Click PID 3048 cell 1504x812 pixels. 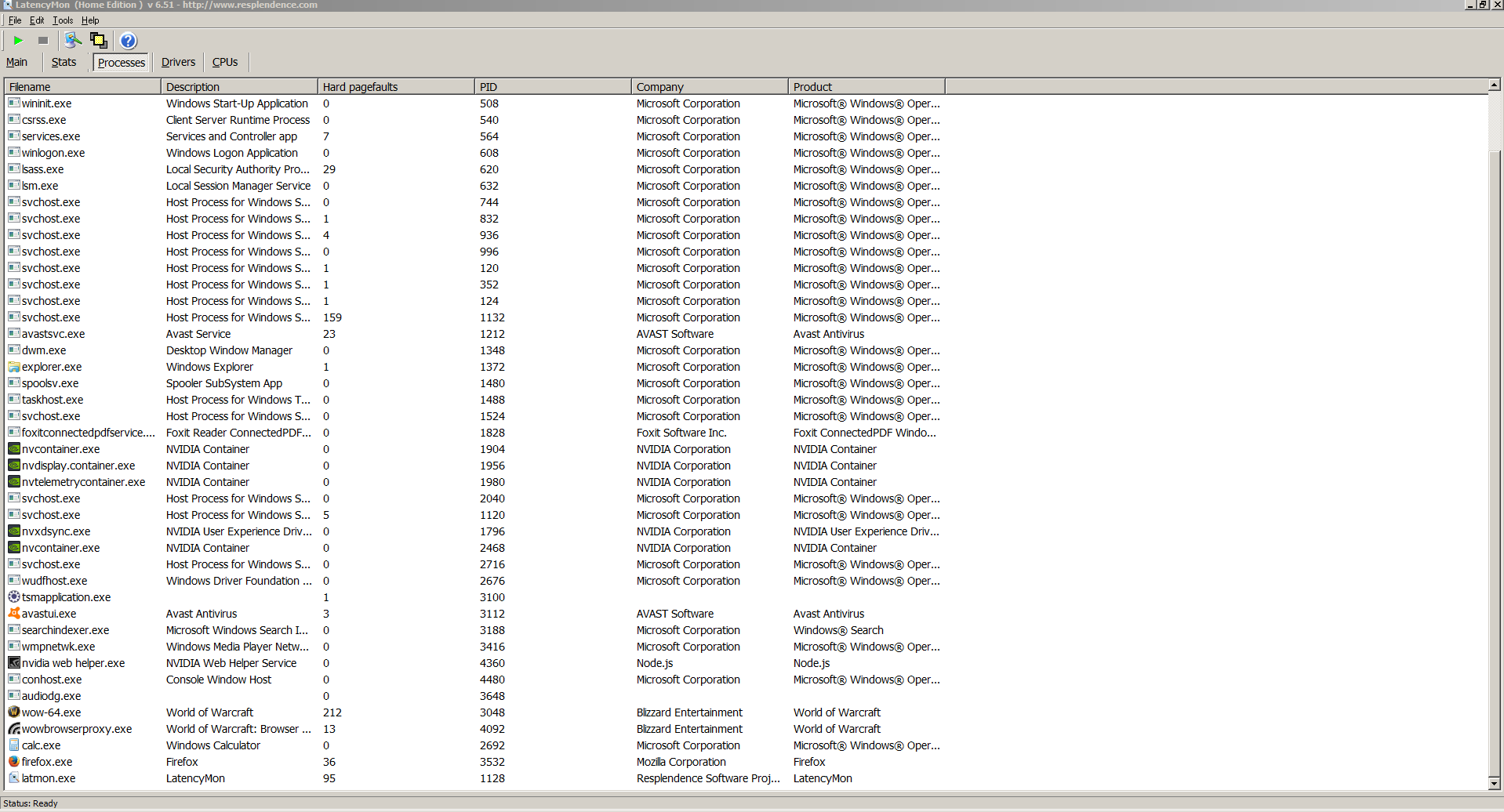(x=492, y=712)
